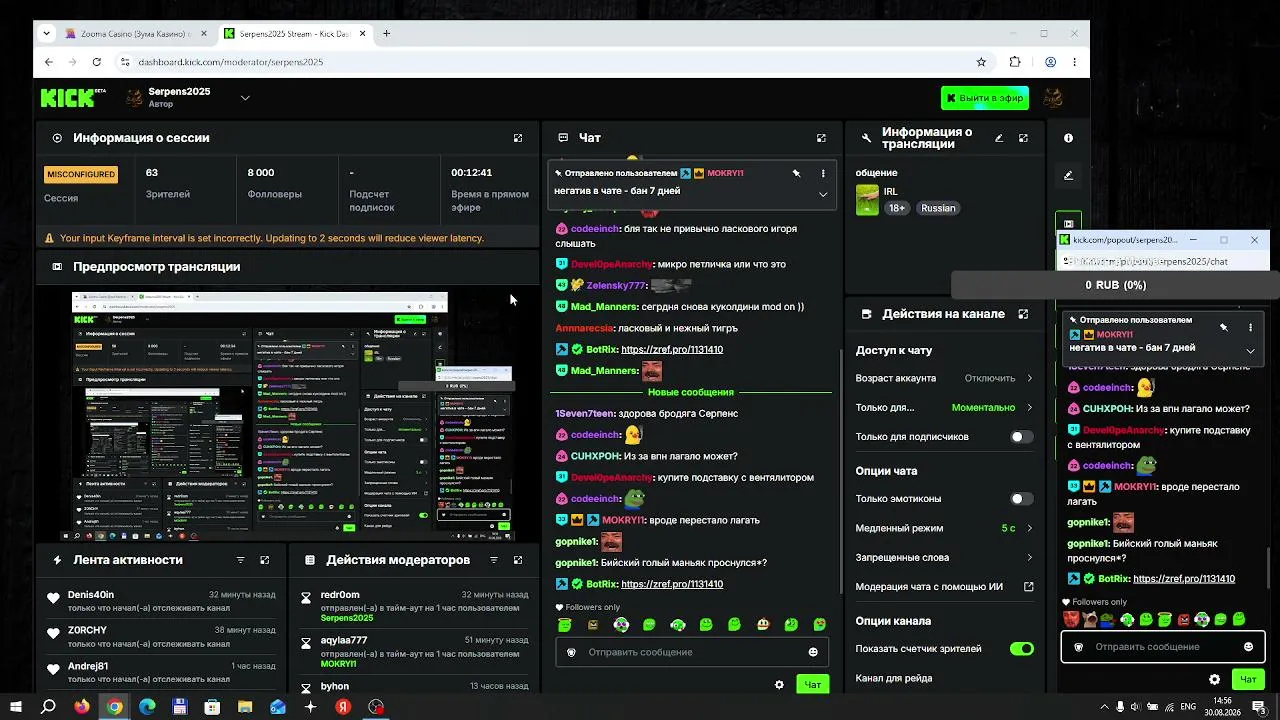This screenshot has width=1280, height=720.
Task: Open AI chat moderation external link
Action: 1029,587
